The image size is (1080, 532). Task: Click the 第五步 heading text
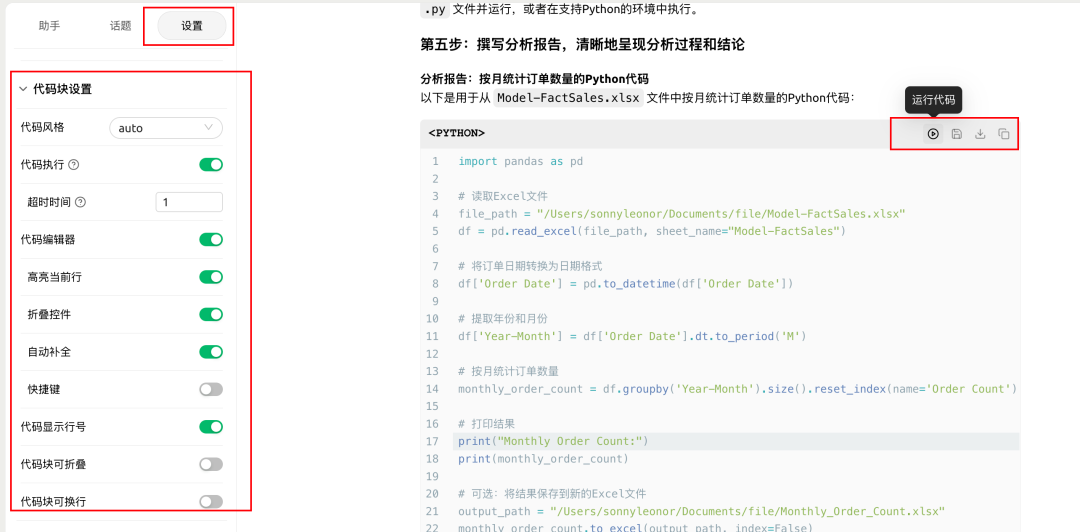(582, 45)
